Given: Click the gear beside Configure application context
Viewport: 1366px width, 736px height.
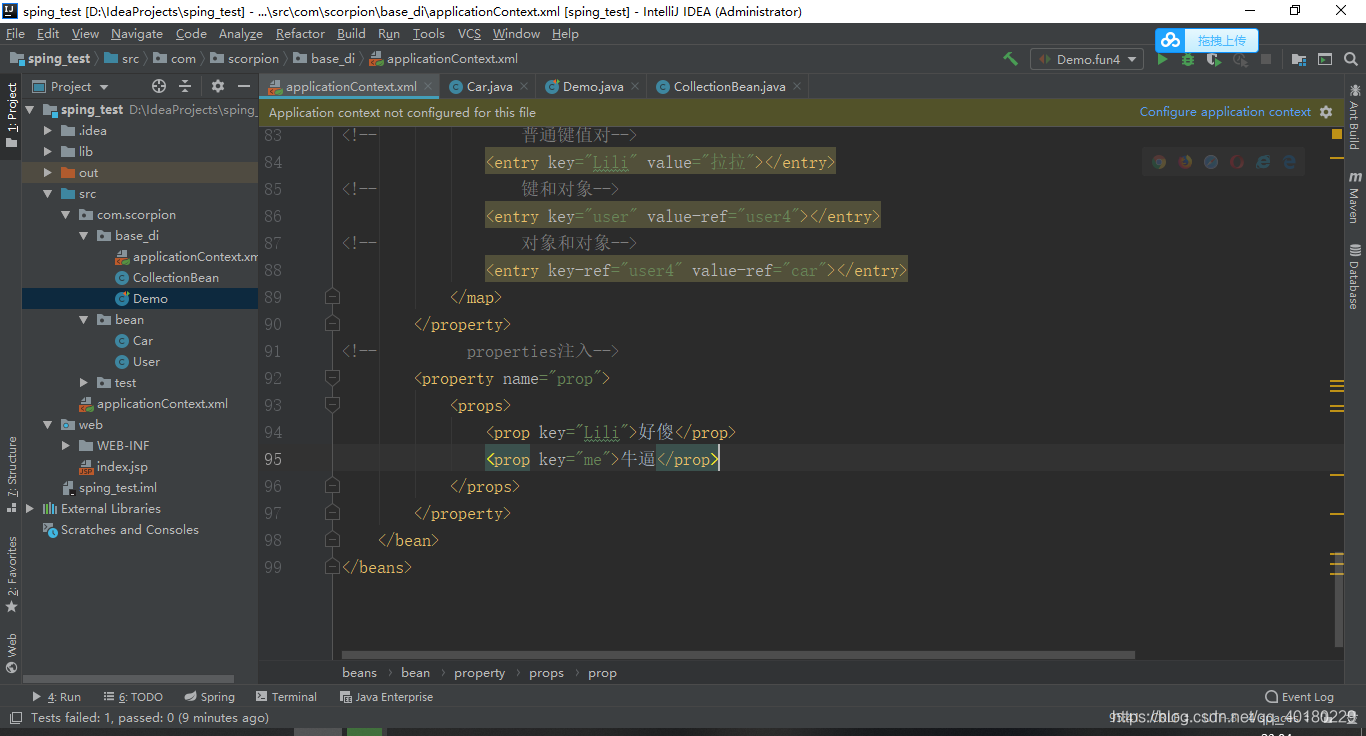Looking at the screenshot, I should point(1326,112).
